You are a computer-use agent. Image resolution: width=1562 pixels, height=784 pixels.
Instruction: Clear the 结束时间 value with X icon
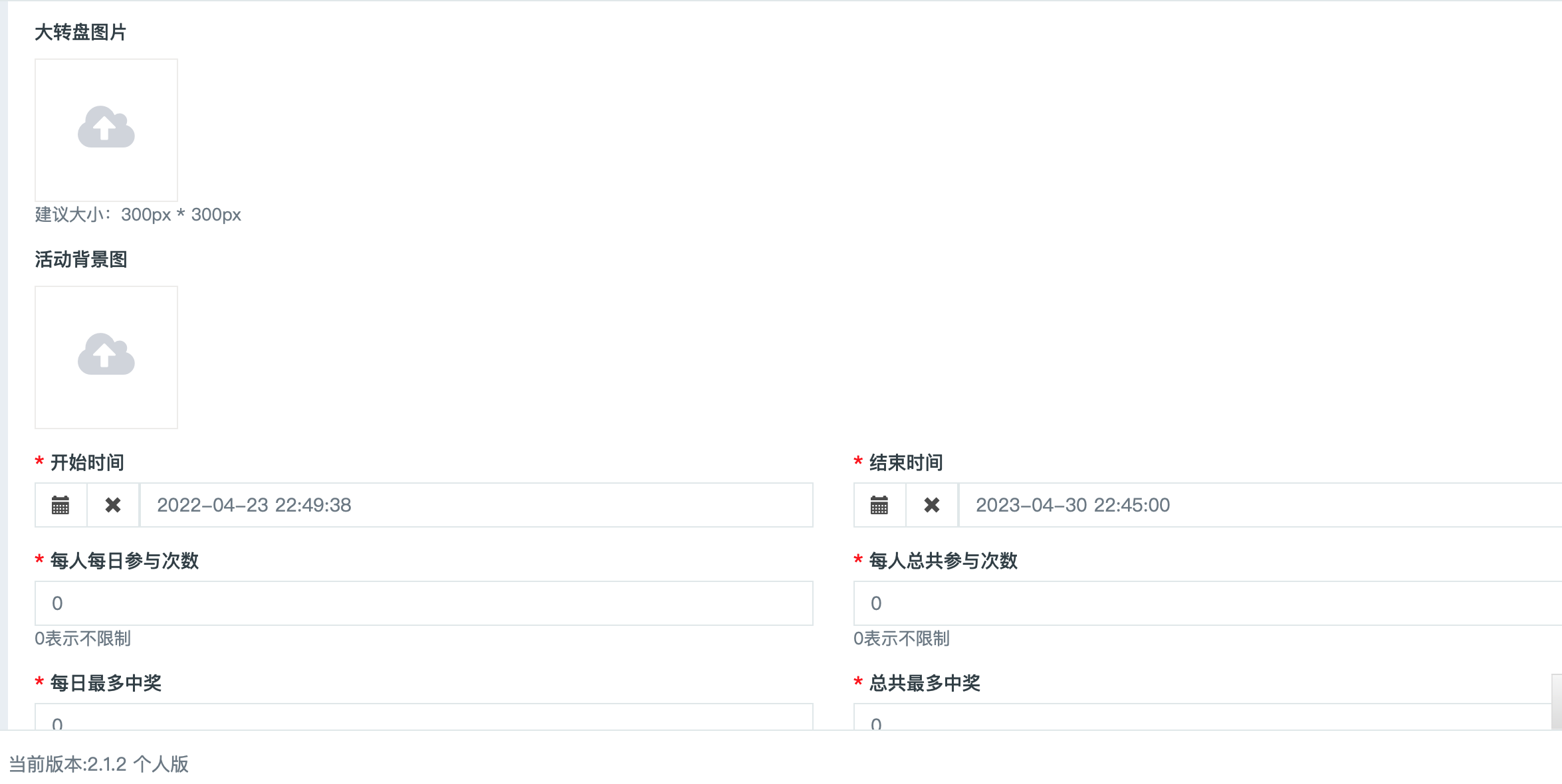932,505
